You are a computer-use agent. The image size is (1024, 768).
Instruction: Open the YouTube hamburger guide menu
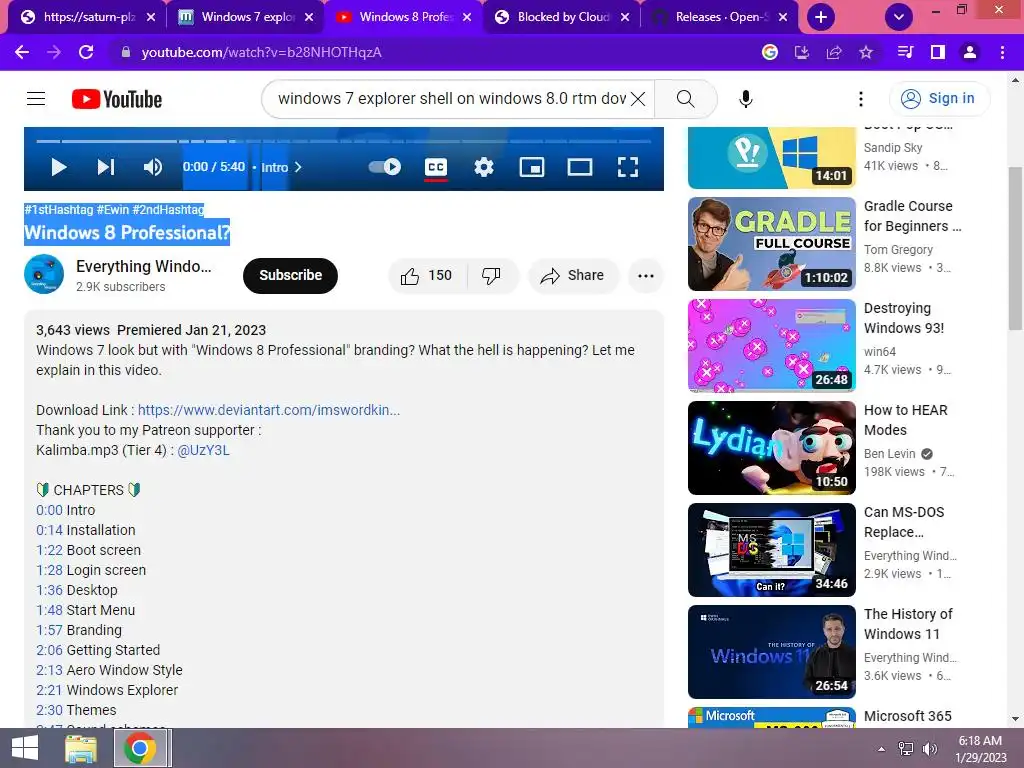tap(36, 99)
